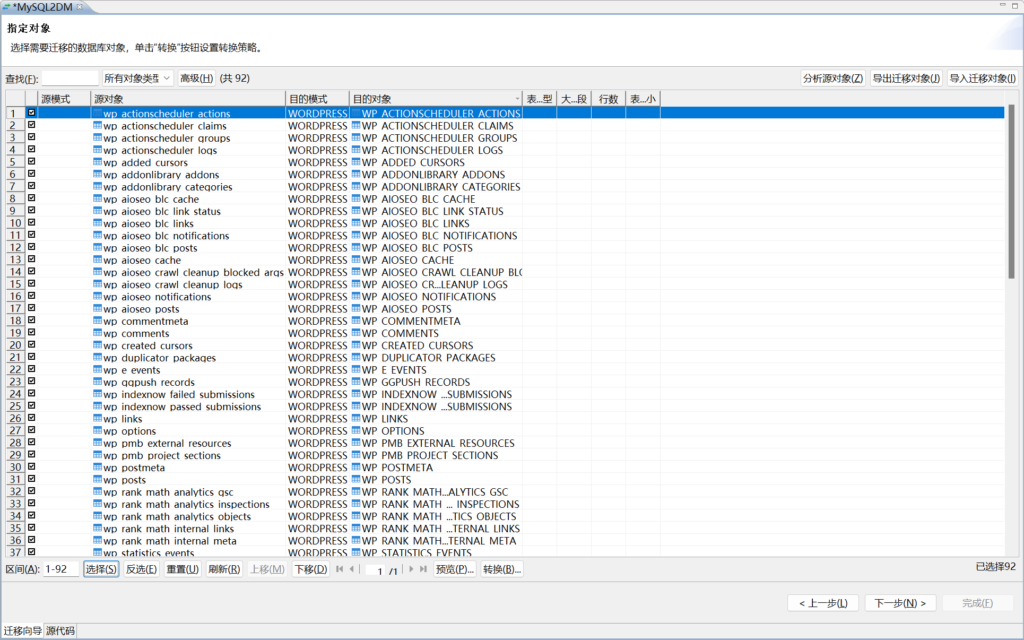This screenshot has height=640, width=1024.
Task: Click the table icon beside wp_comments source object
Action: [x=97, y=334]
